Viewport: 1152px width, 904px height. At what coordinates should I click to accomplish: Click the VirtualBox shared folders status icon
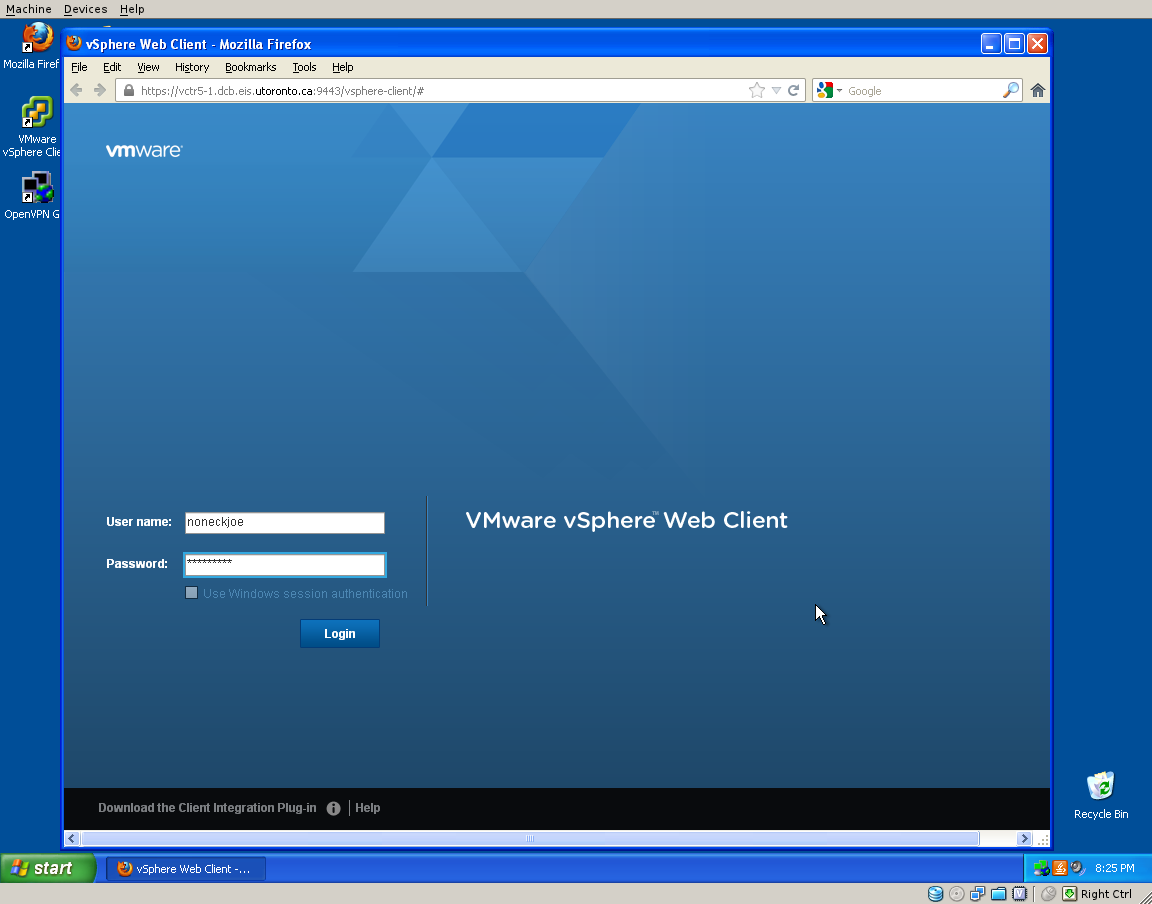[998, 894]
